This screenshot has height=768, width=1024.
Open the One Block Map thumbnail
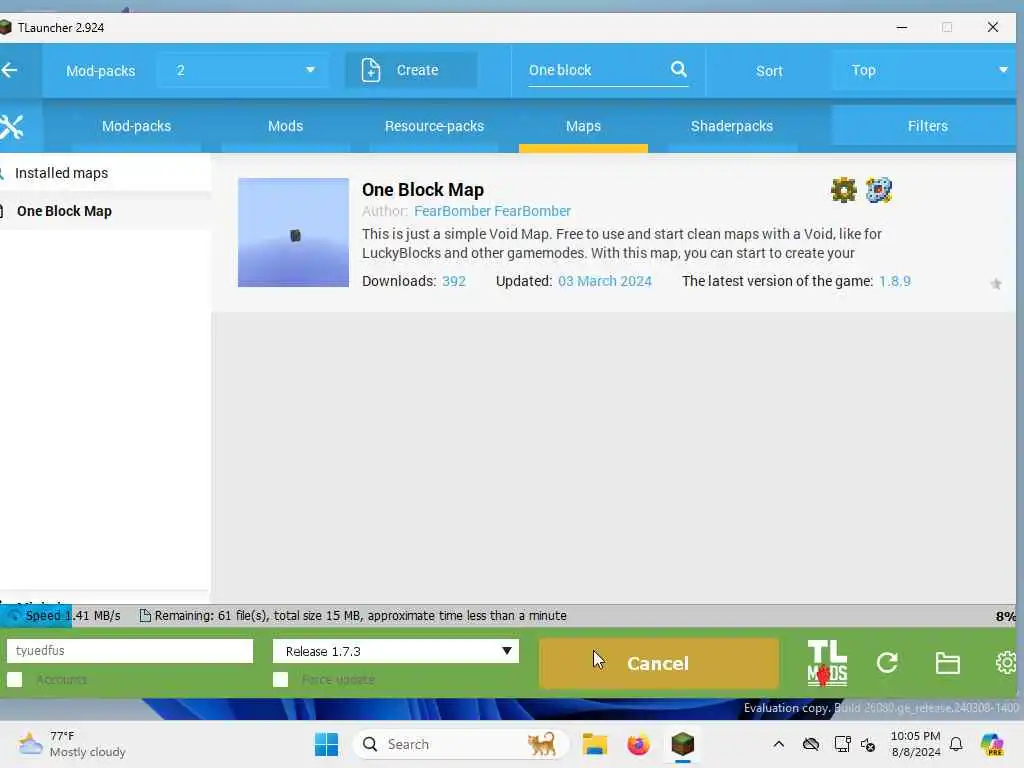pos(293,232)
